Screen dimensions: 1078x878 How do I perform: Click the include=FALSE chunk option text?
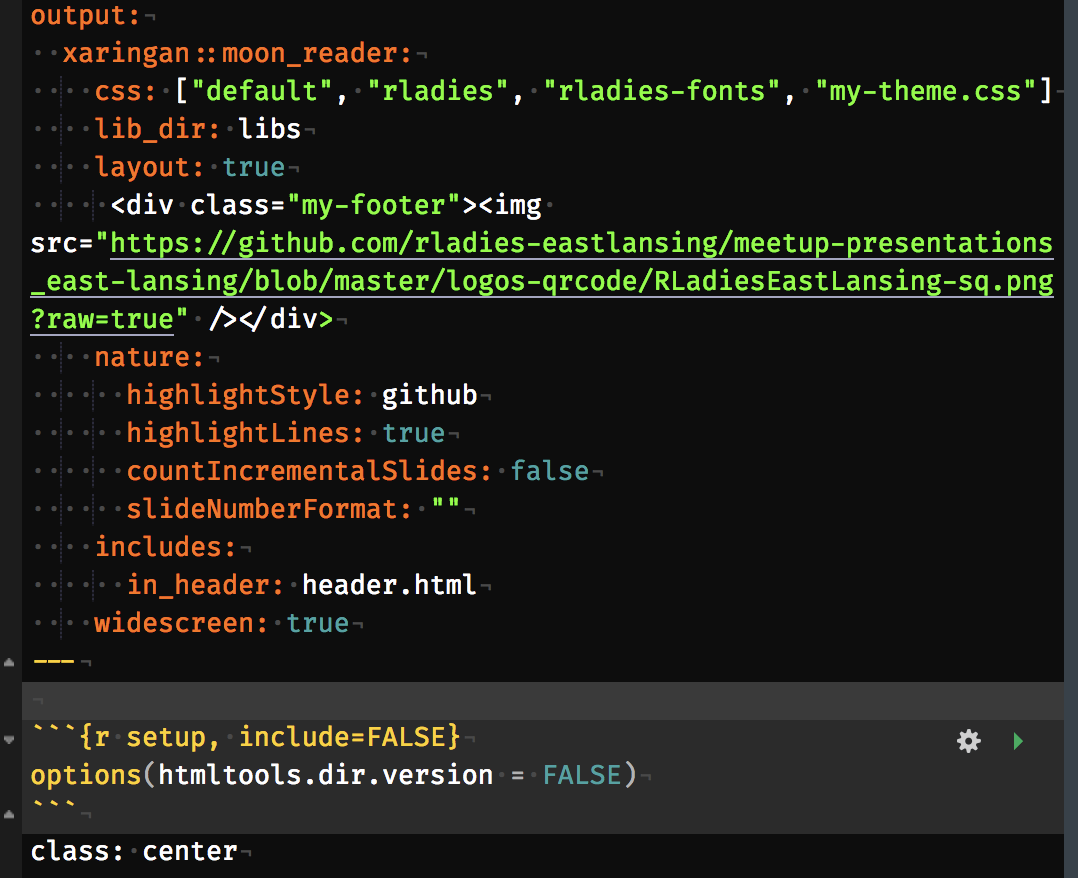coord(350,737)
